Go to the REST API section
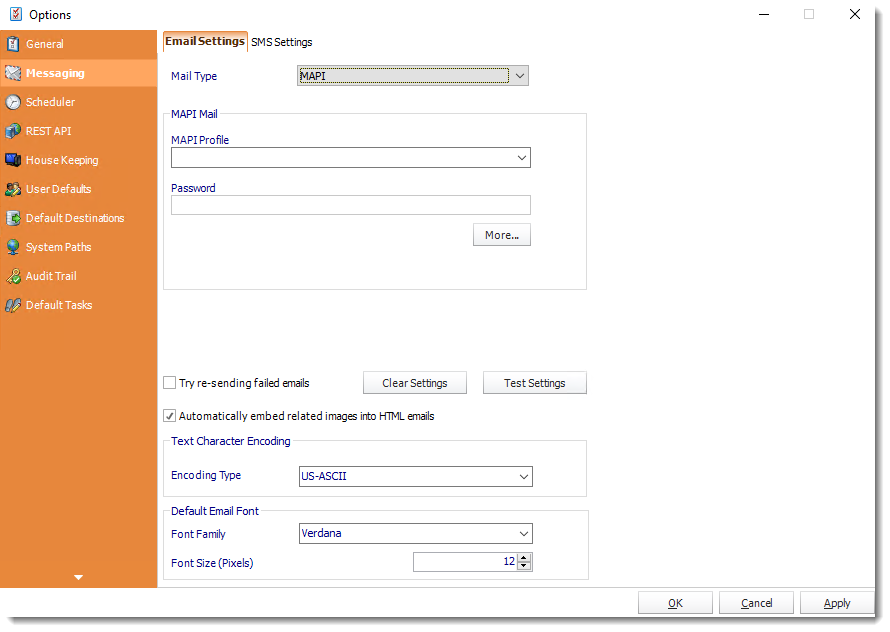Screen dimensions: 890x632 49,131
